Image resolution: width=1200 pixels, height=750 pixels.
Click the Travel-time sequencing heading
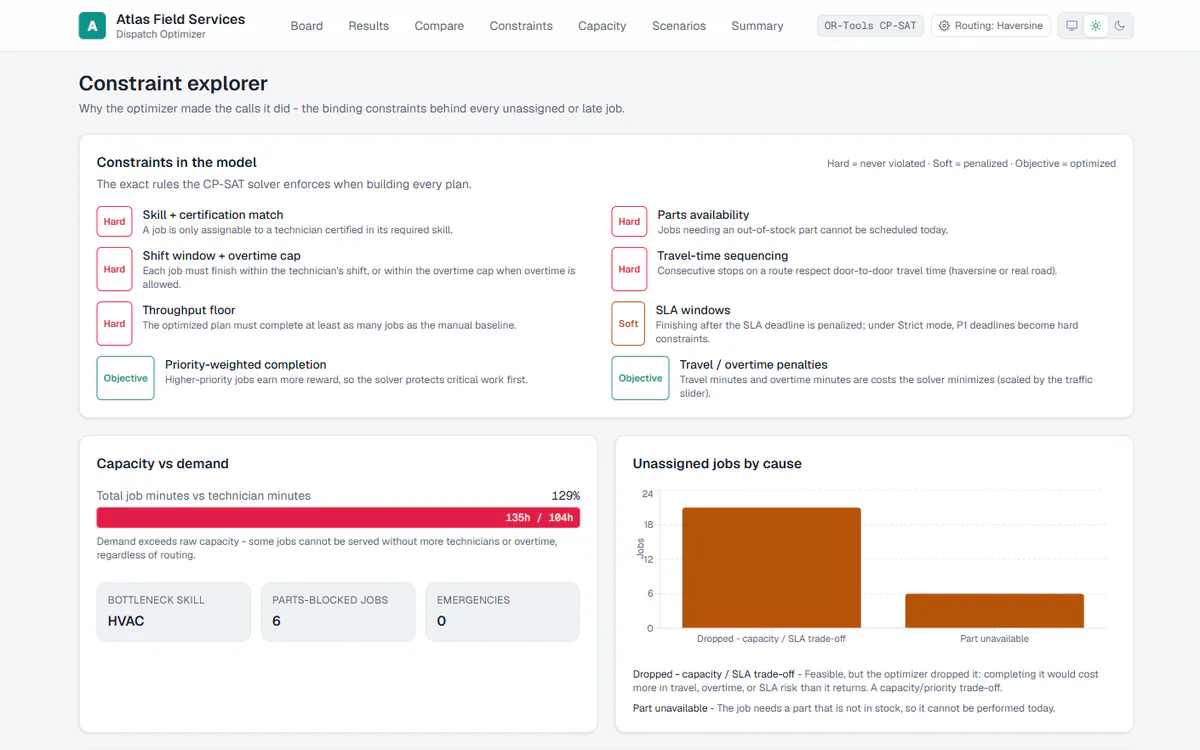[x=723, y=256]
